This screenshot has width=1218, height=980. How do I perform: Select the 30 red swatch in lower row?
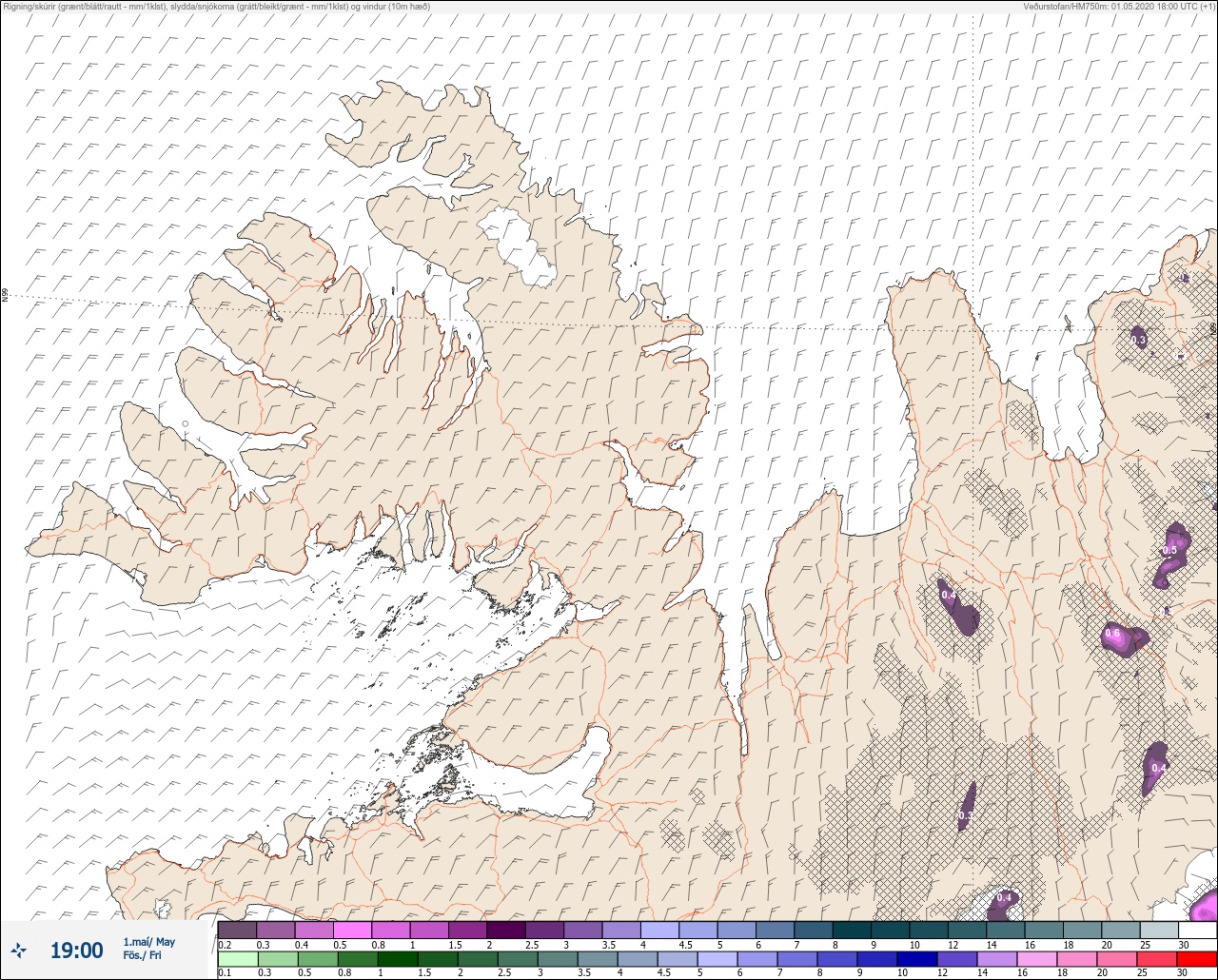pos(1197,959)
